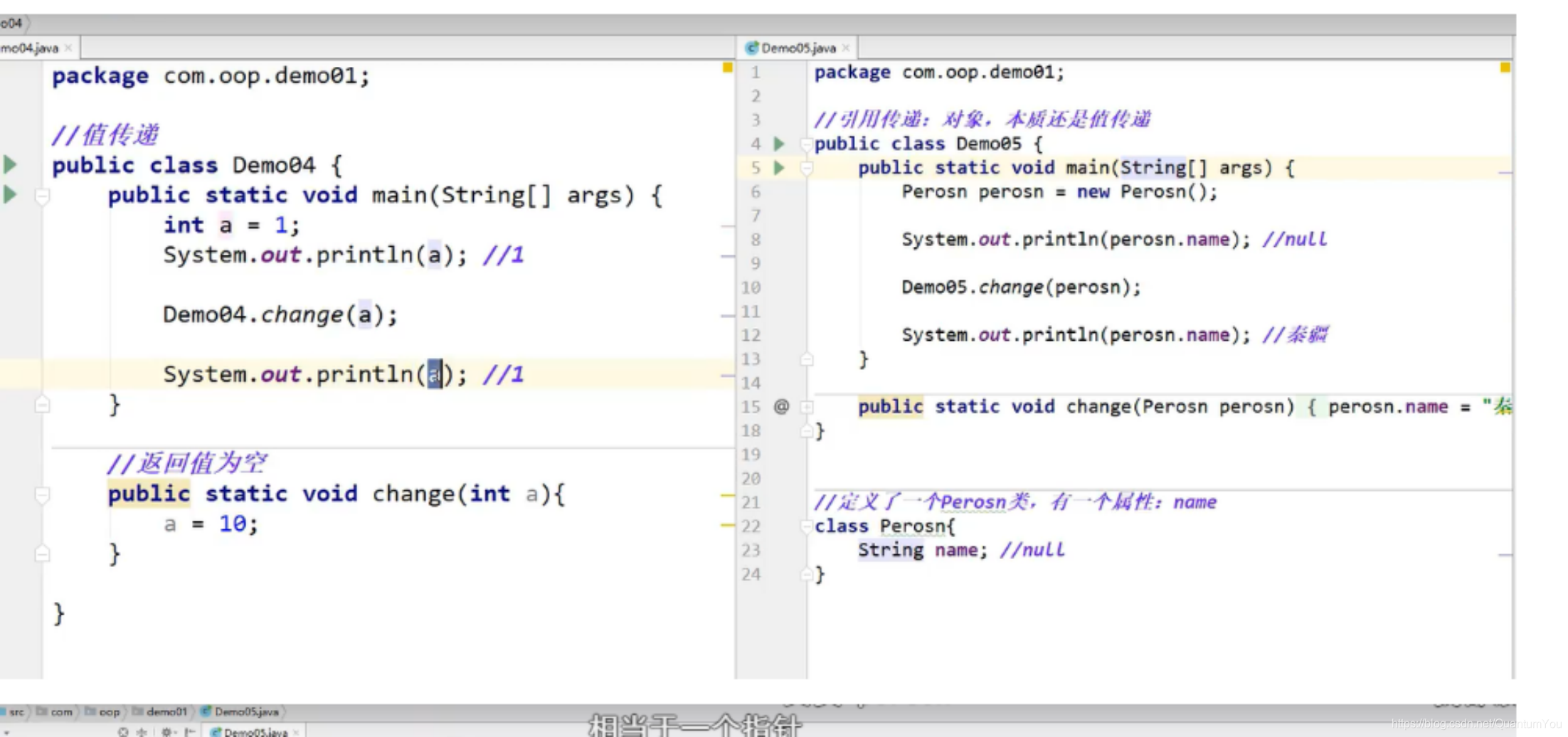Viewport: 1568px width, 737px height.
Task: Collapse Perosn class fold on line 22
Action: [807, 526]
